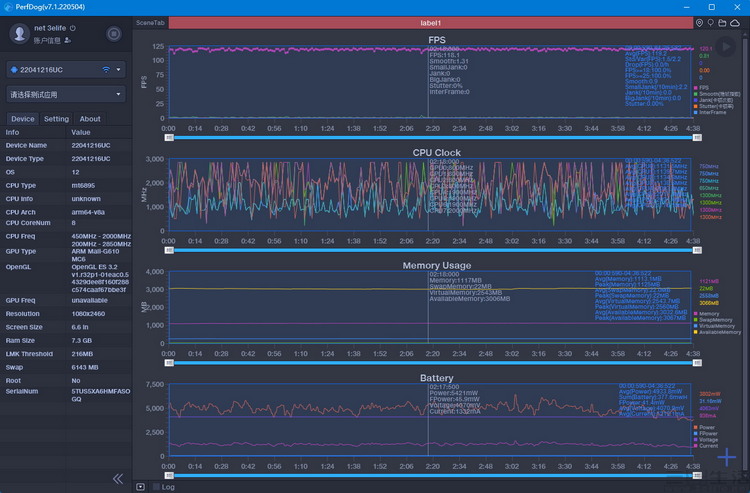The width and height of the screenshot is (750, 493).
Task: Click FPS chart right range slider handle
Action: [697, 138]
